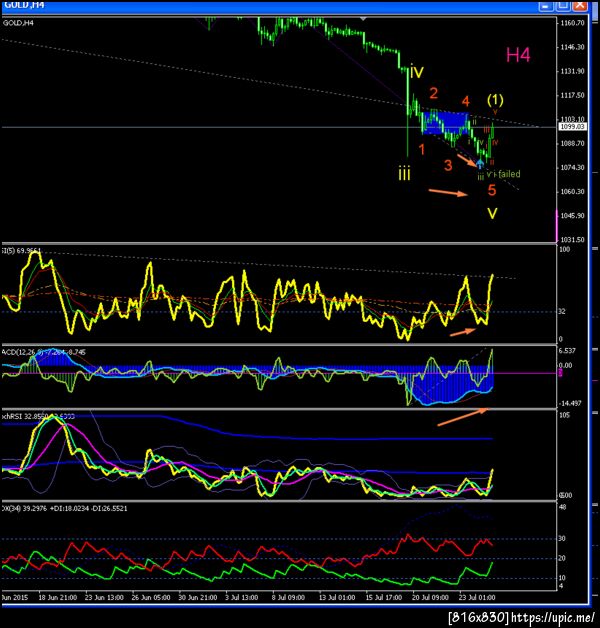Viewport: 600px width, 628px height.
Task: Click the 15 Jul 17:00 time label
Action: tap(384, 597)
